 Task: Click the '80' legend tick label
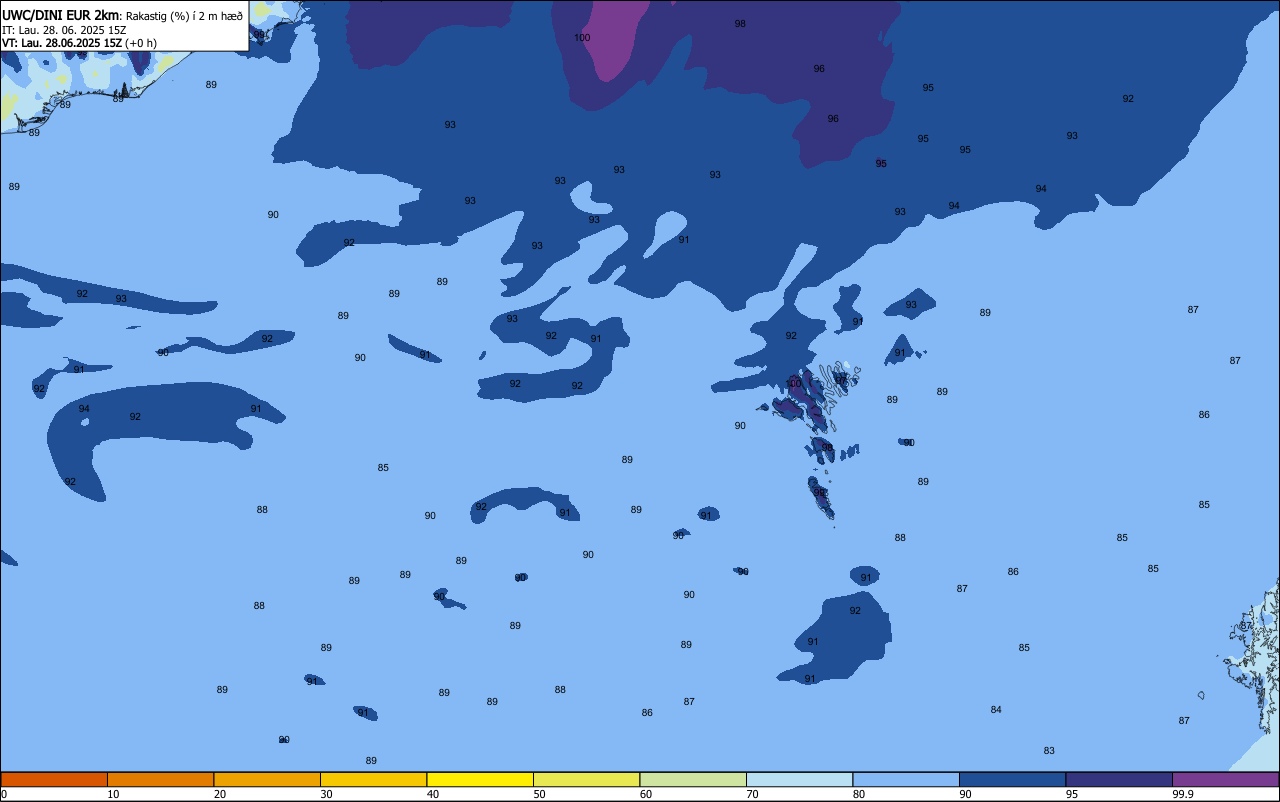(859, 794)
